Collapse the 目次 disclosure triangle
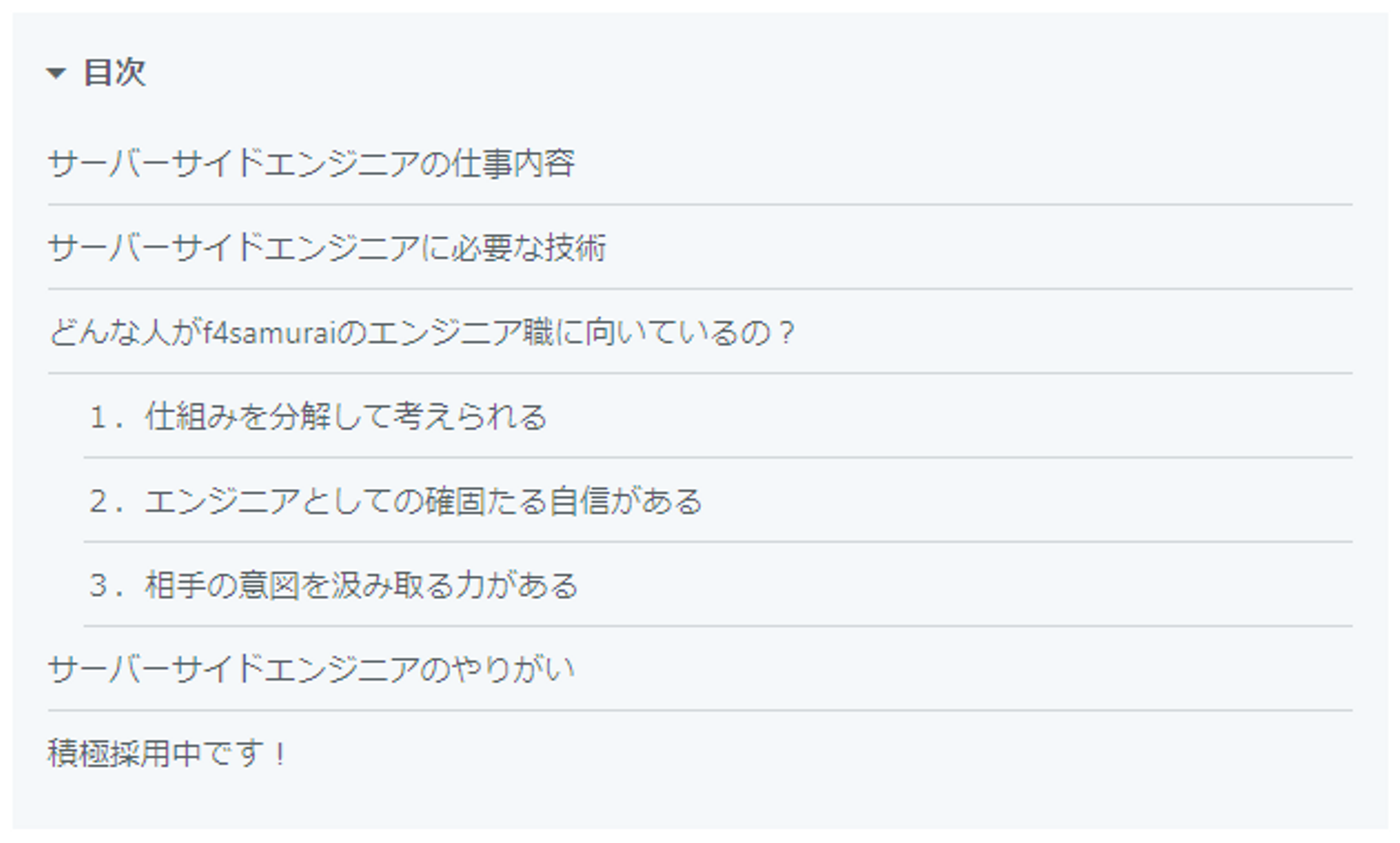 (56, 73)
